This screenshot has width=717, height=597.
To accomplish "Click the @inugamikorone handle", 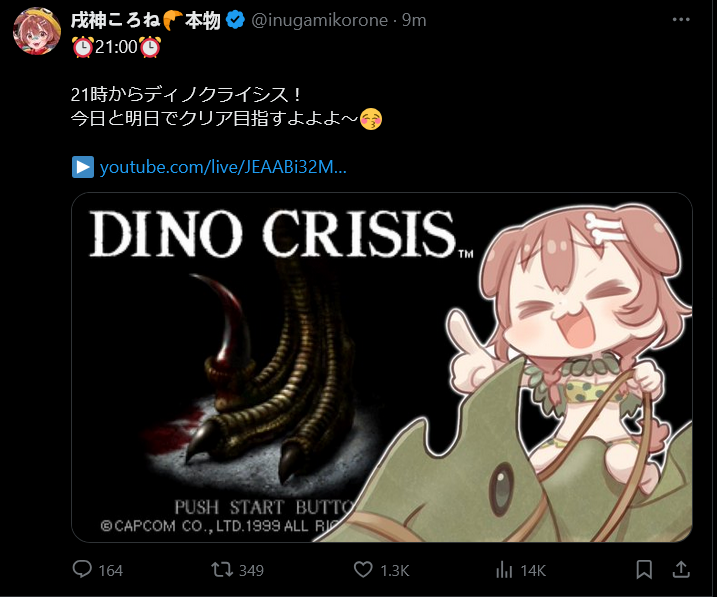I will click(x=324, y=20).
